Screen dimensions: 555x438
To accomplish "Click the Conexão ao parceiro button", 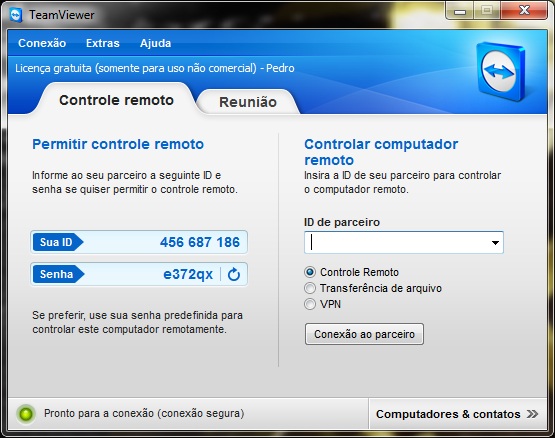I will tap(364, 334).
